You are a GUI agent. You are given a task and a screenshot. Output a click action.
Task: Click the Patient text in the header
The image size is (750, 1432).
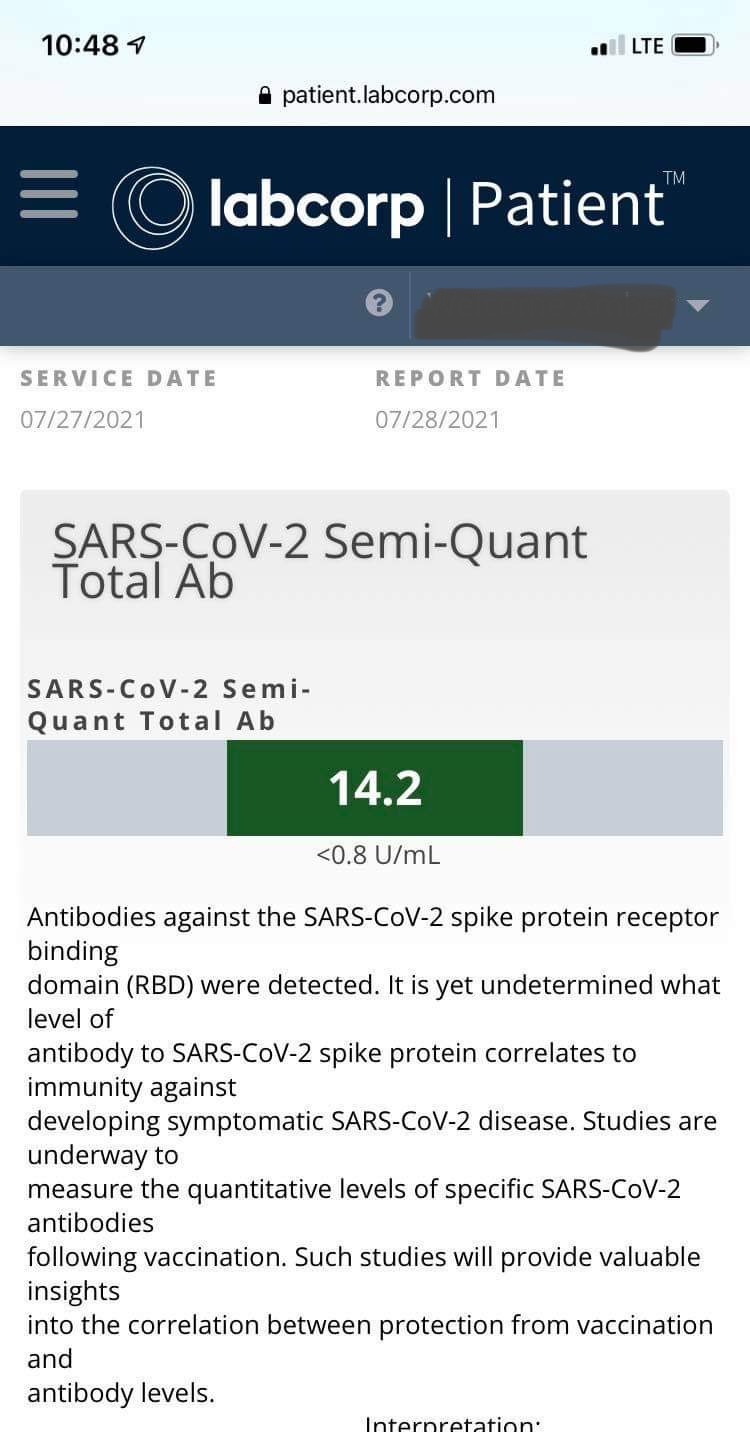(x=566, y=204)
